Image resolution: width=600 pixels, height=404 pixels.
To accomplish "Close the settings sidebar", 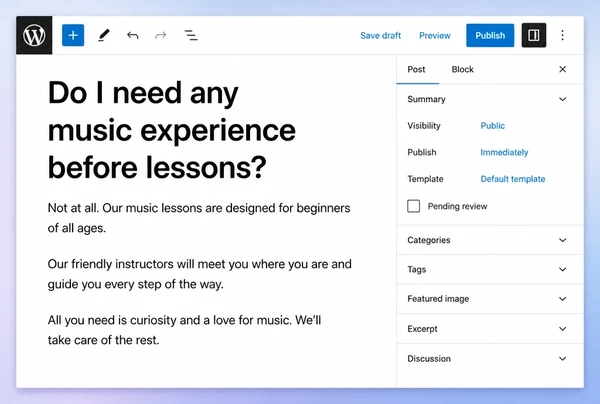I will point(562,69).
